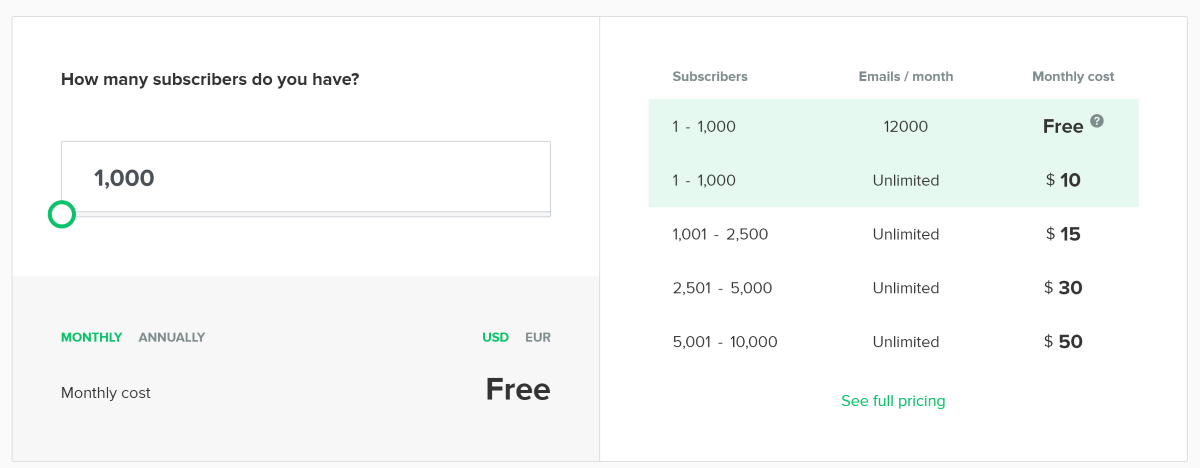The image size is (1200, 468).
Task: Select the Free 12000 emails plan row
Action: click(x=893, y=127)
